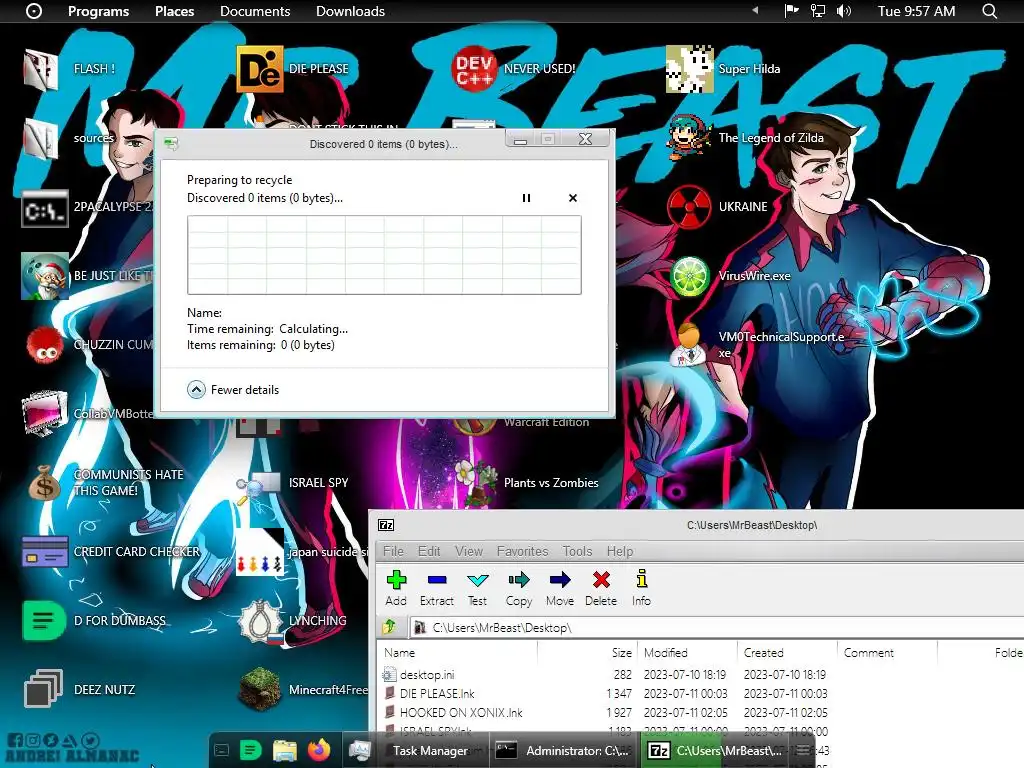Open the green notes taskbar icon
The width and height of the screenshot is (1024, 768).
(x=251, y=750)
